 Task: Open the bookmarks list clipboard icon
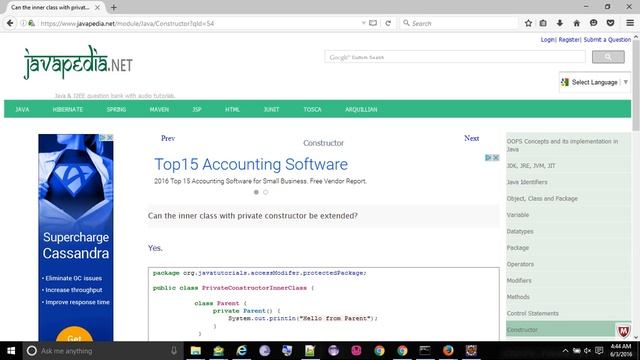pos(543,23)
